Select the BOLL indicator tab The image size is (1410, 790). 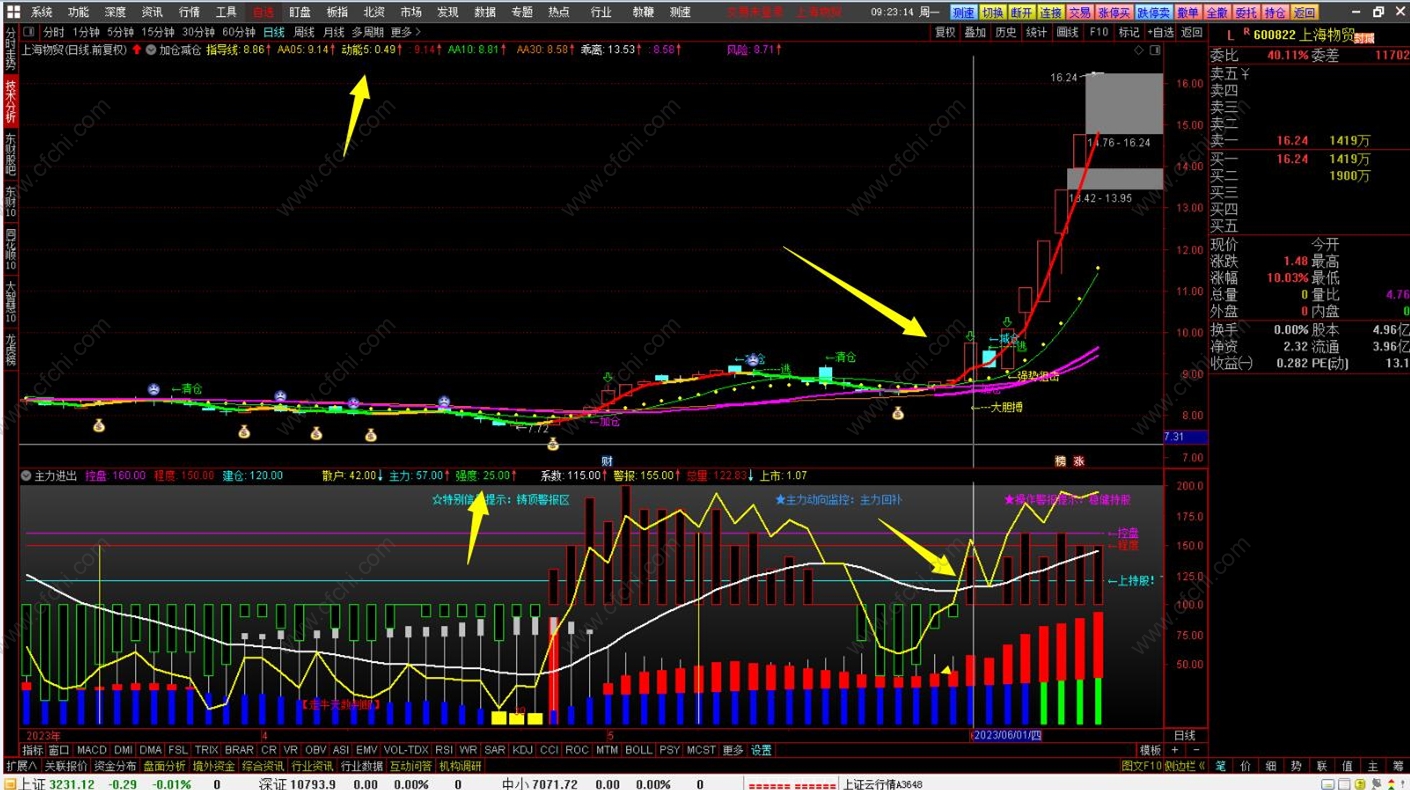click(638, 750)
